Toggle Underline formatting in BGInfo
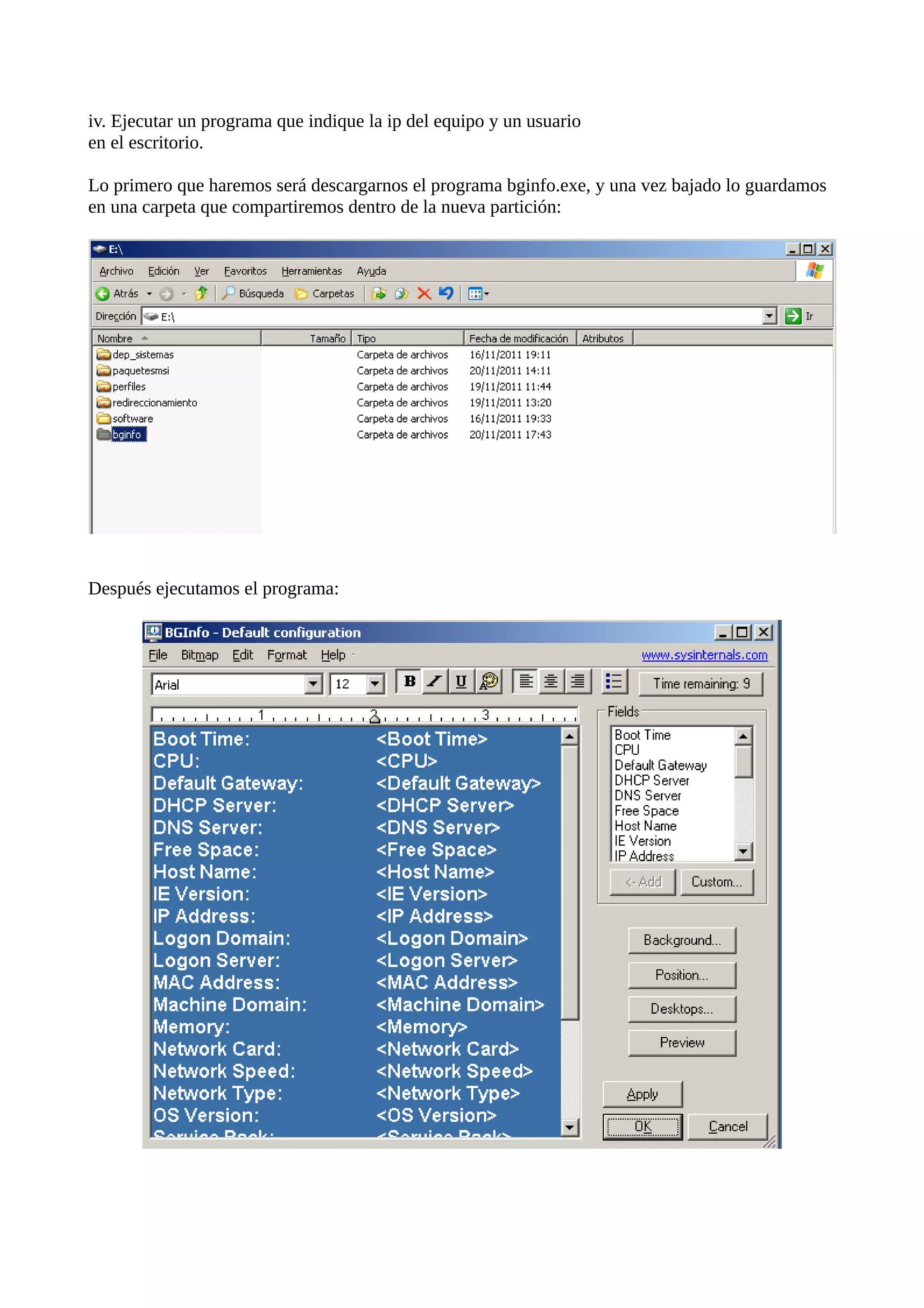Image resolution: width=924 pixels, height=1308 pixels. [461, 682]
